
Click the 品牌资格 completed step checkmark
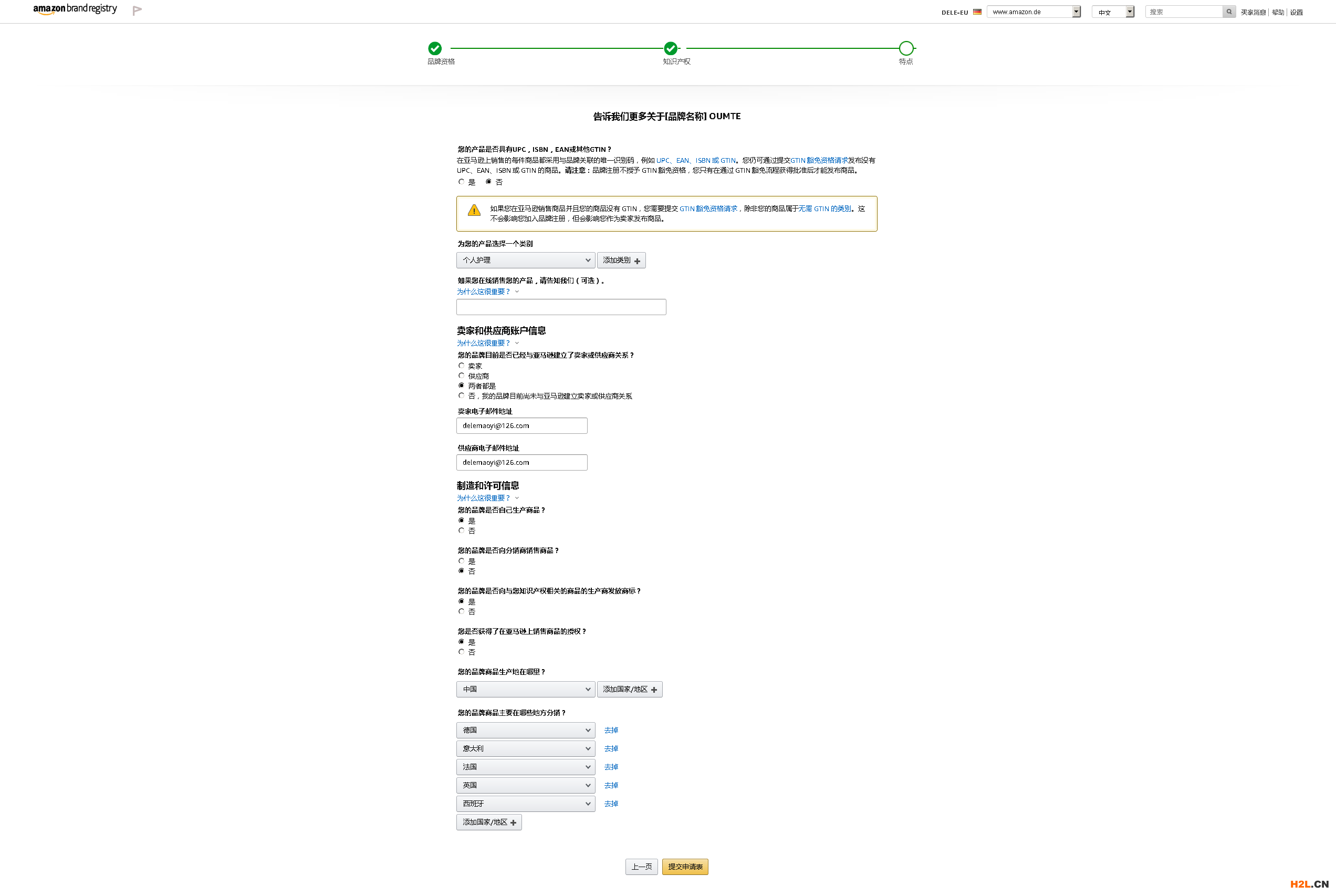click(x=435, y=48)
